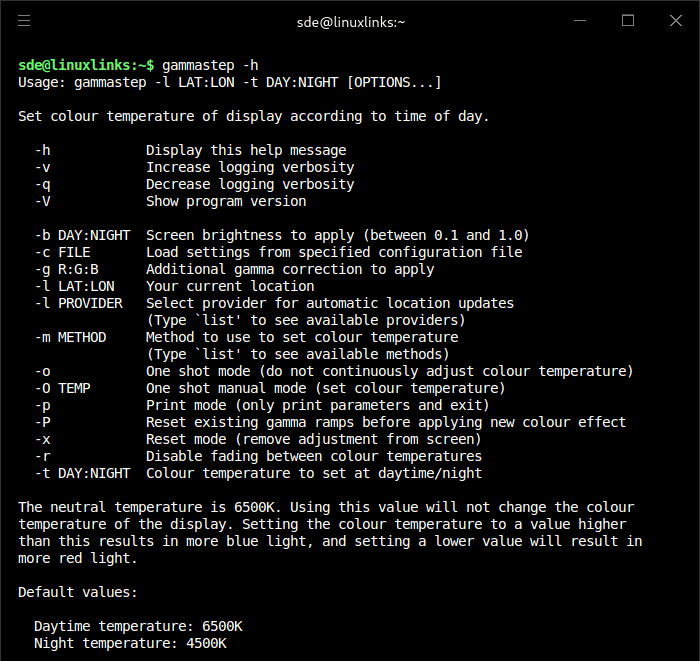Viewport: 700px width, 661px height.
Task: Click 'Night temperature: 4500K' line
Action: 130,643
